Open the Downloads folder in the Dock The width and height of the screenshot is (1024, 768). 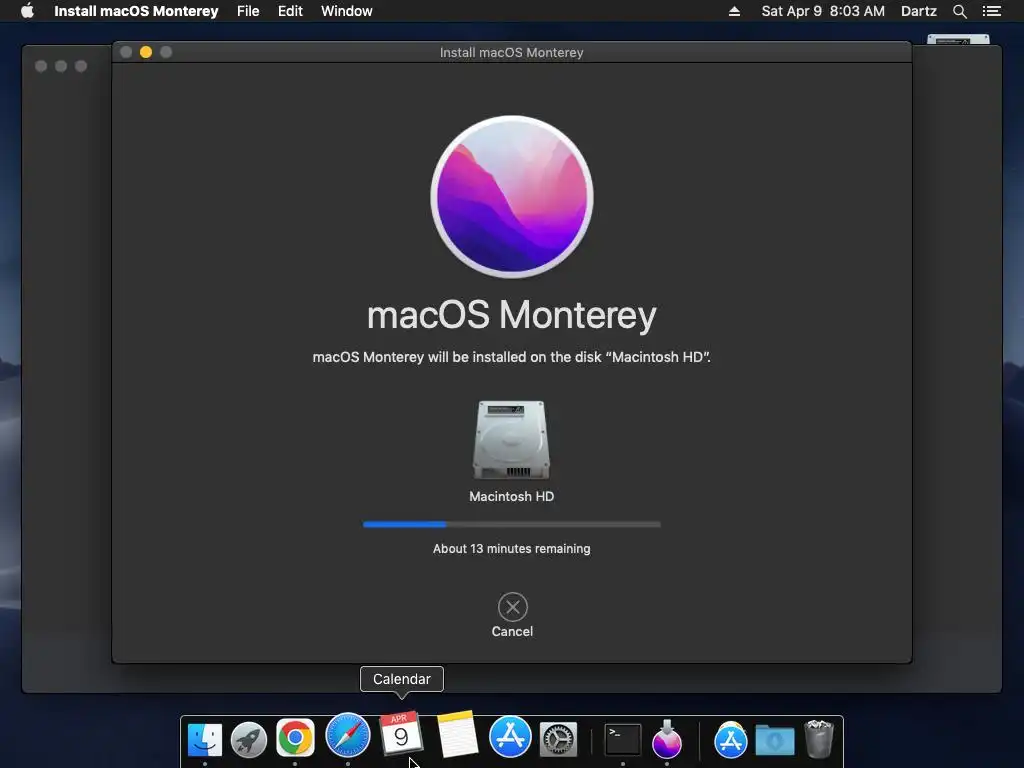pyautogui.click(x=775, y=740)
